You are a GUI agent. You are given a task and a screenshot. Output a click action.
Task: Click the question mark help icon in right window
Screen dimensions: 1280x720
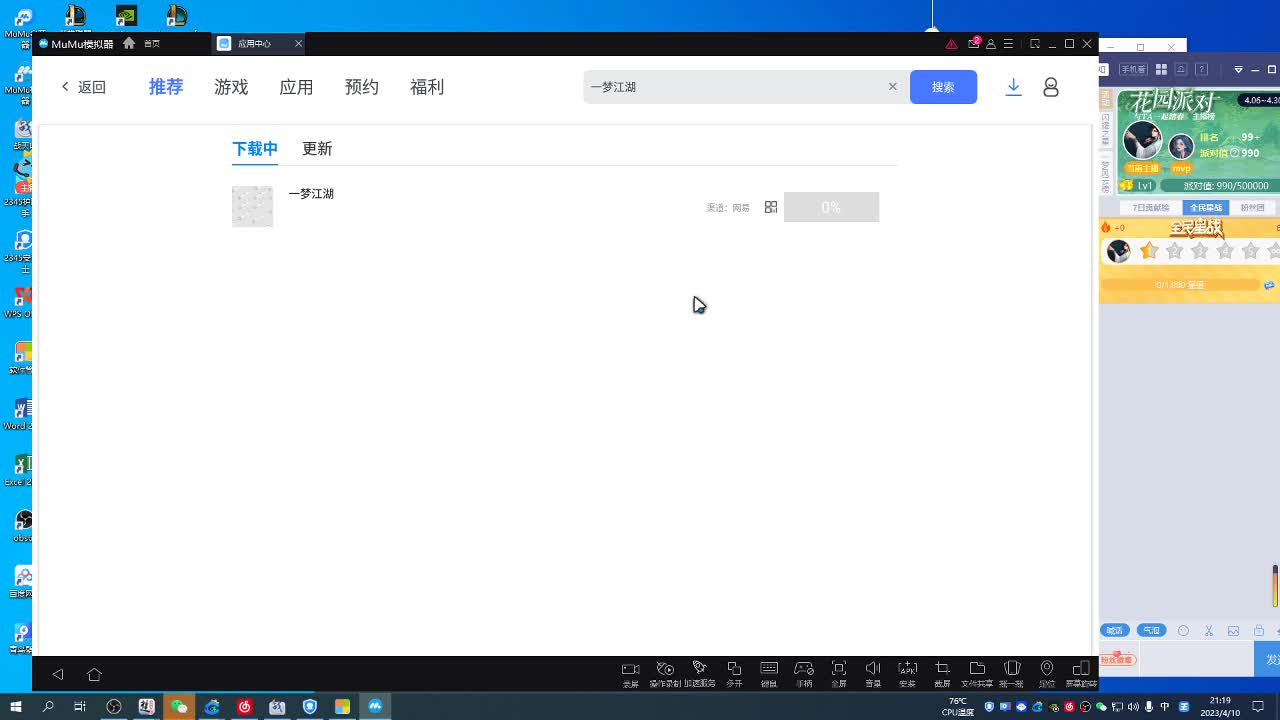pyautogui.click(x=1201, y=70)
